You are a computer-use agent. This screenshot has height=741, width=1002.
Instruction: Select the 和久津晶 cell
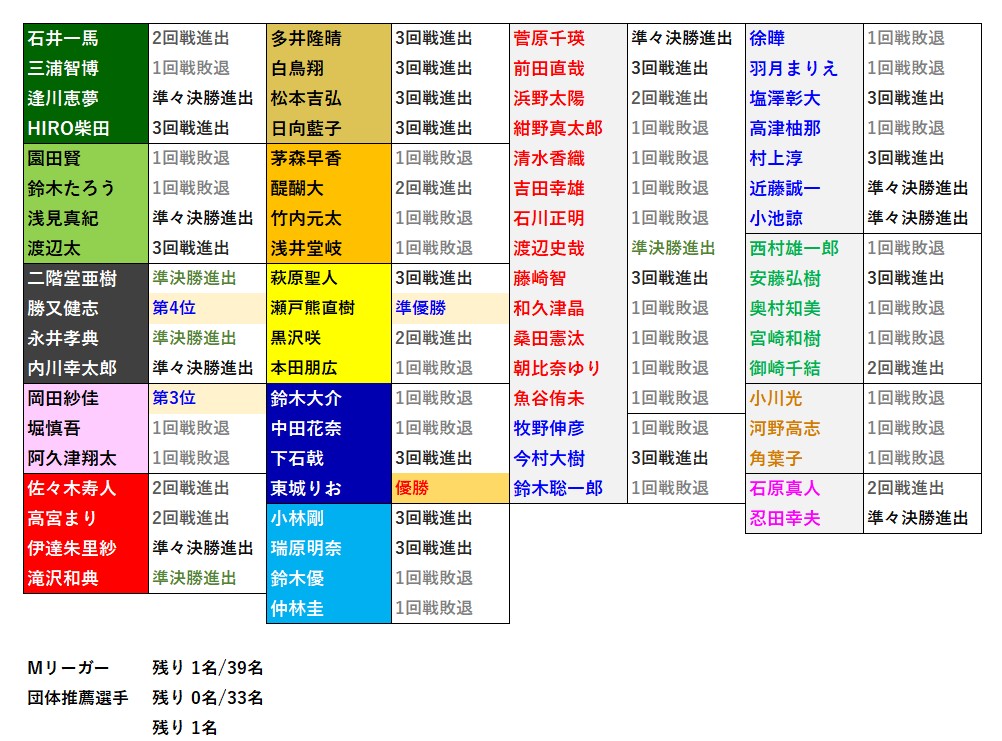click(568, 309)
